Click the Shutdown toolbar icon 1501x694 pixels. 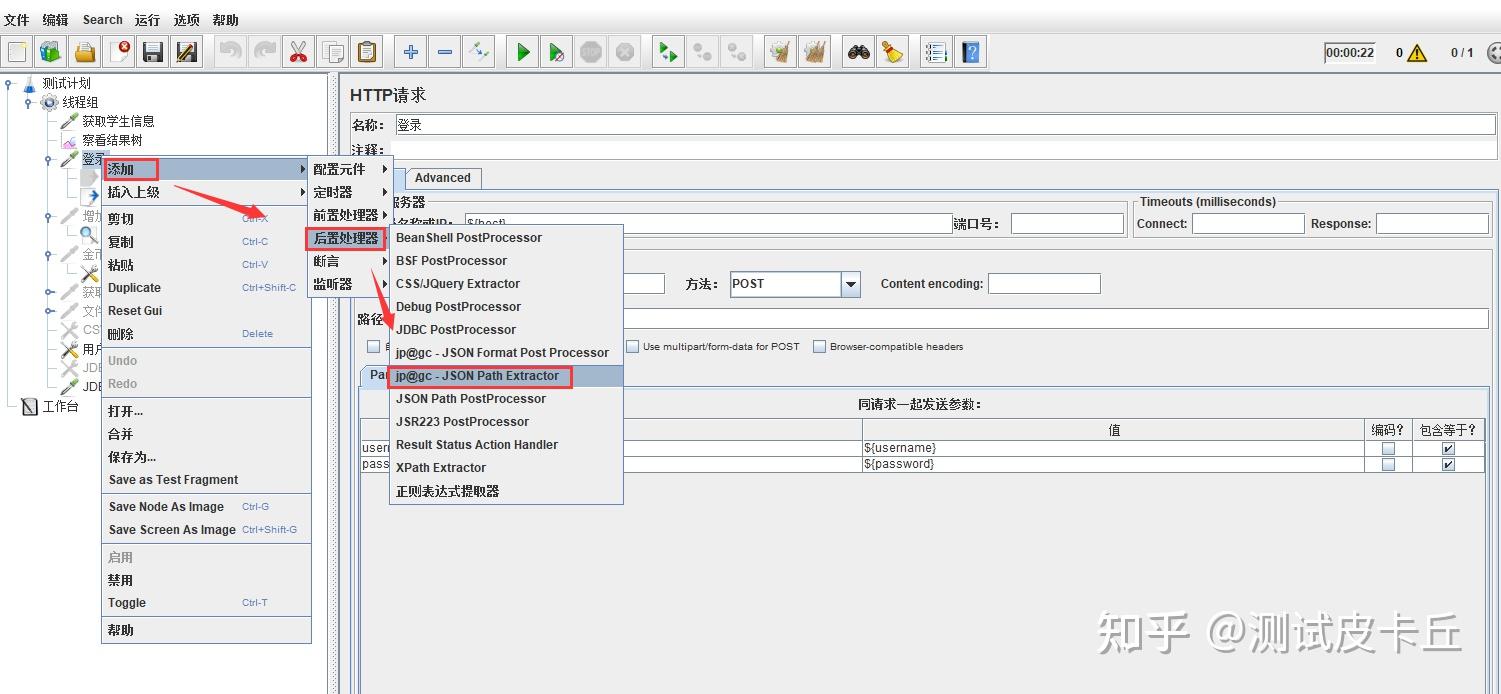625,52
